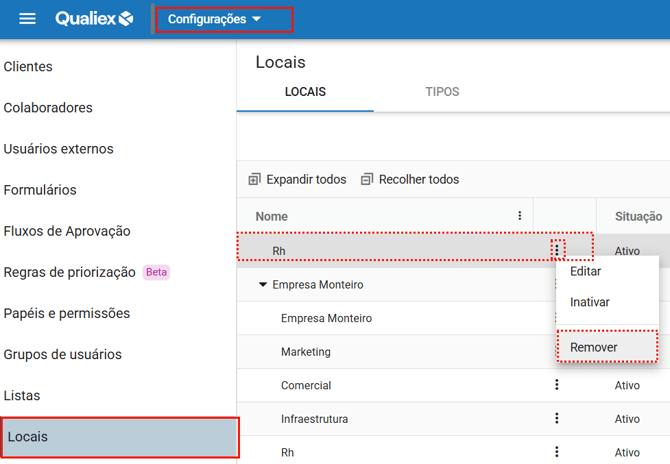Open Nome column options menu
670x464 pixels.
point(519,216)
